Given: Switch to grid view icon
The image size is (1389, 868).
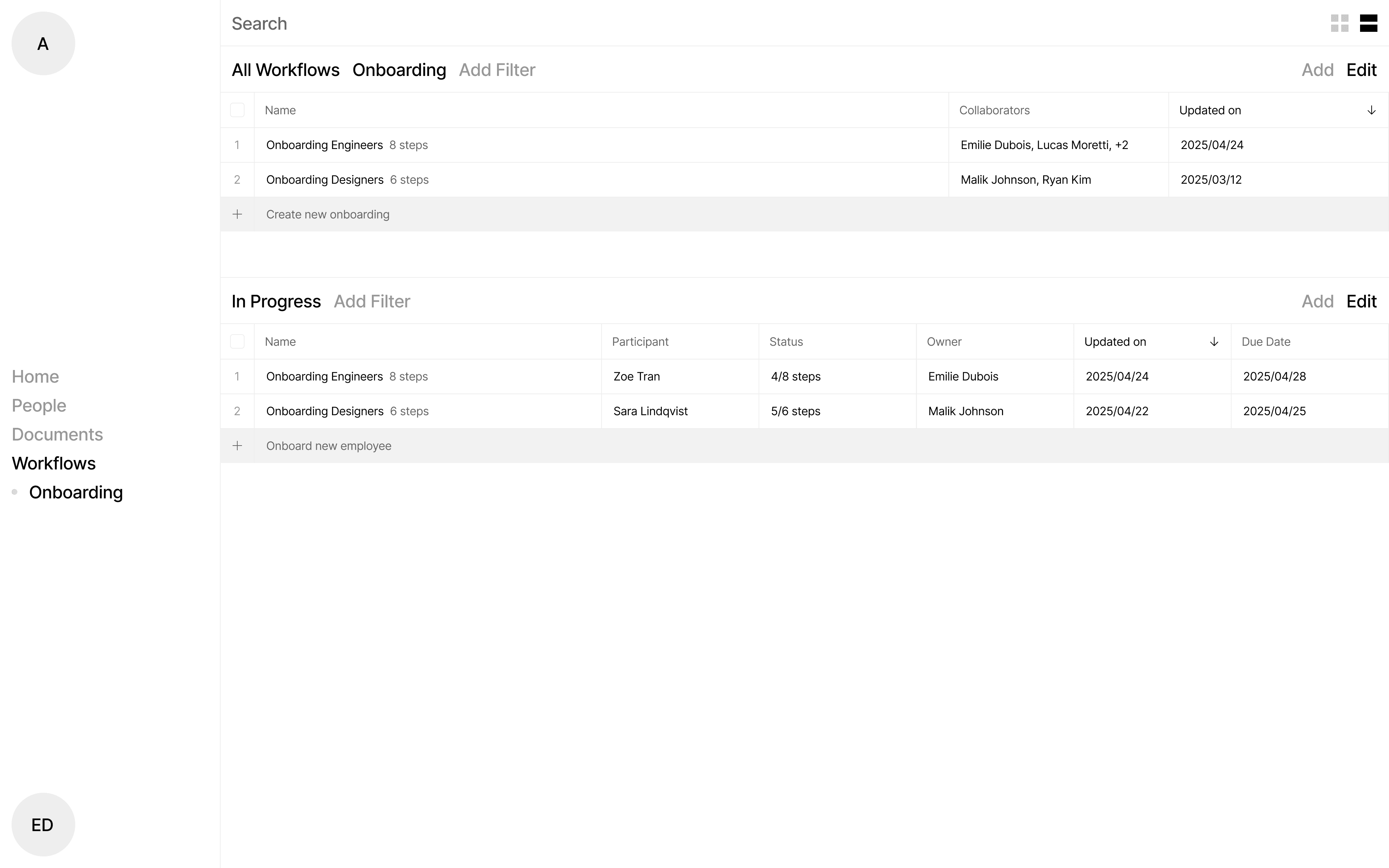Looking at the screenshot, I should click(1339, 24).
